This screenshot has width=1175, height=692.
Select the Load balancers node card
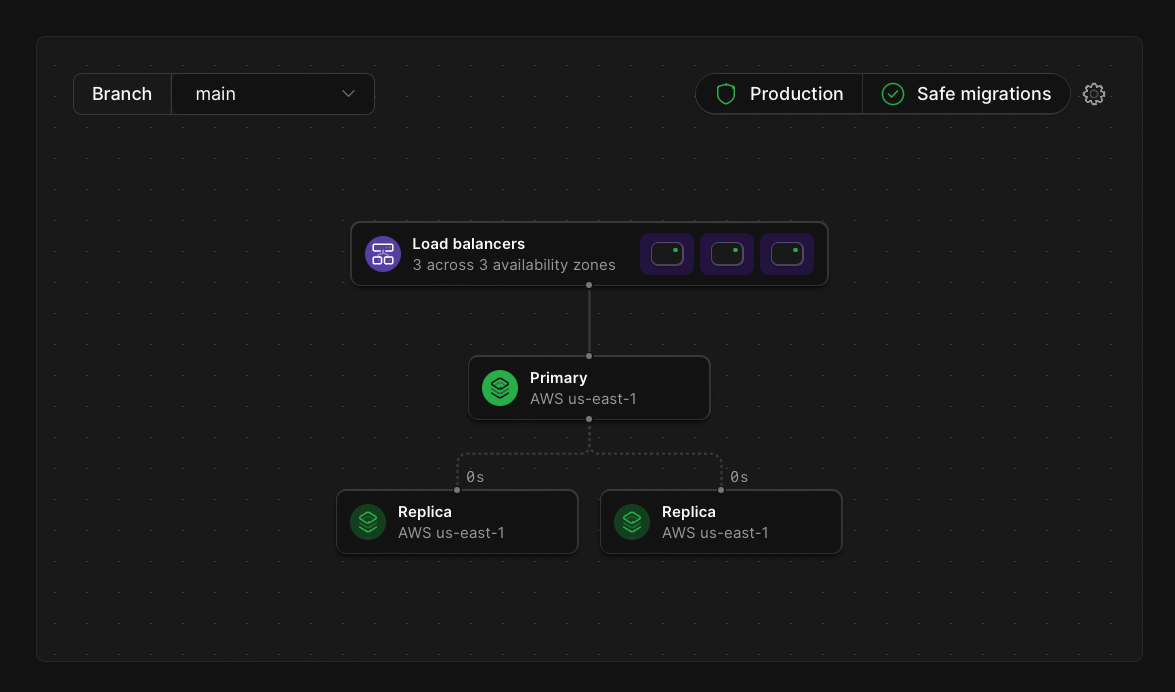coord(589,254)
